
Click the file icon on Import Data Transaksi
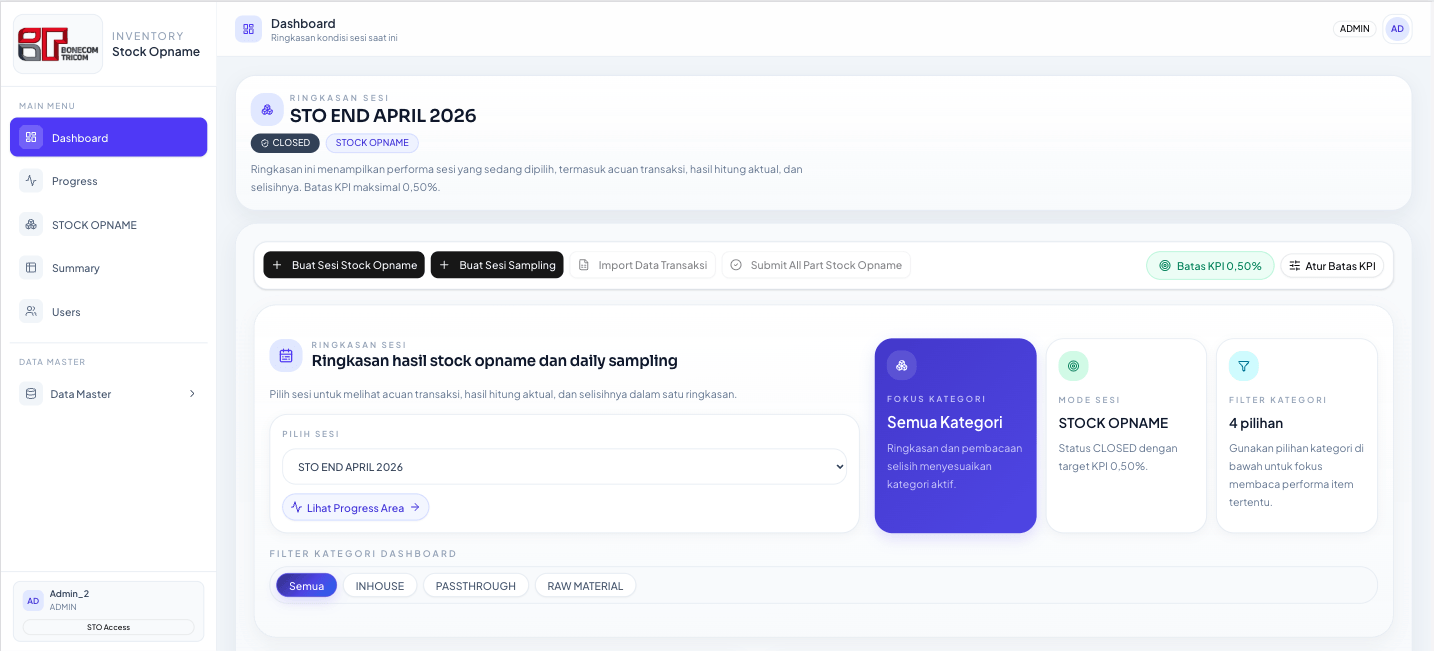coord(584,265)
